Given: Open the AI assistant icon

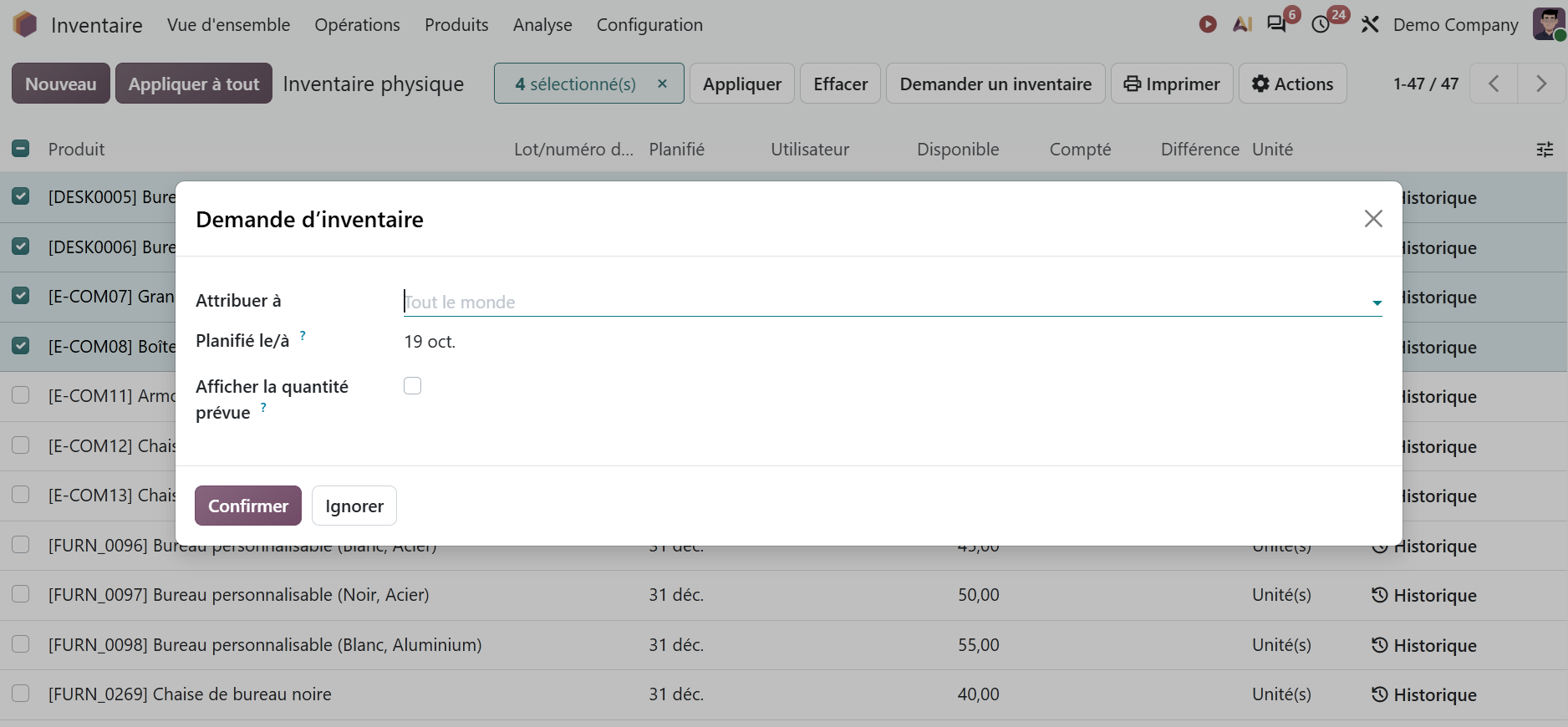Looking at the screenshot, I should click(x=1242, y=24).
